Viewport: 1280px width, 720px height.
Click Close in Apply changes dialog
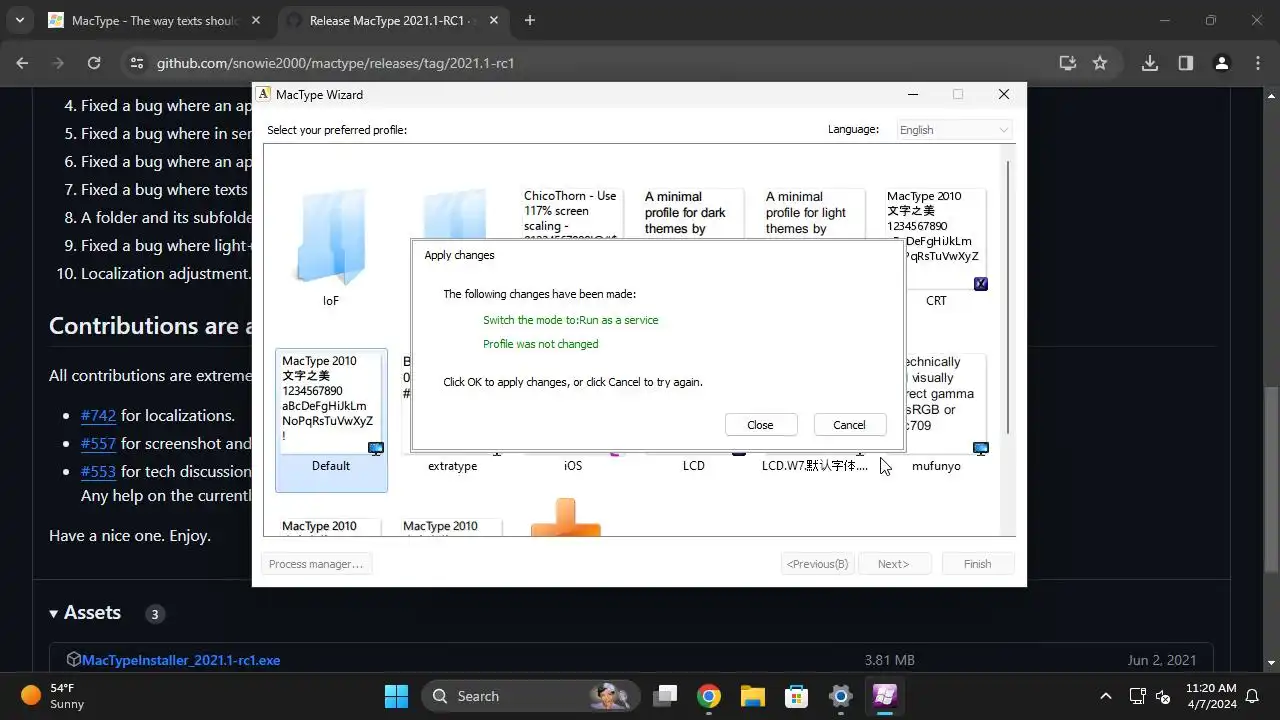point(761,425)
